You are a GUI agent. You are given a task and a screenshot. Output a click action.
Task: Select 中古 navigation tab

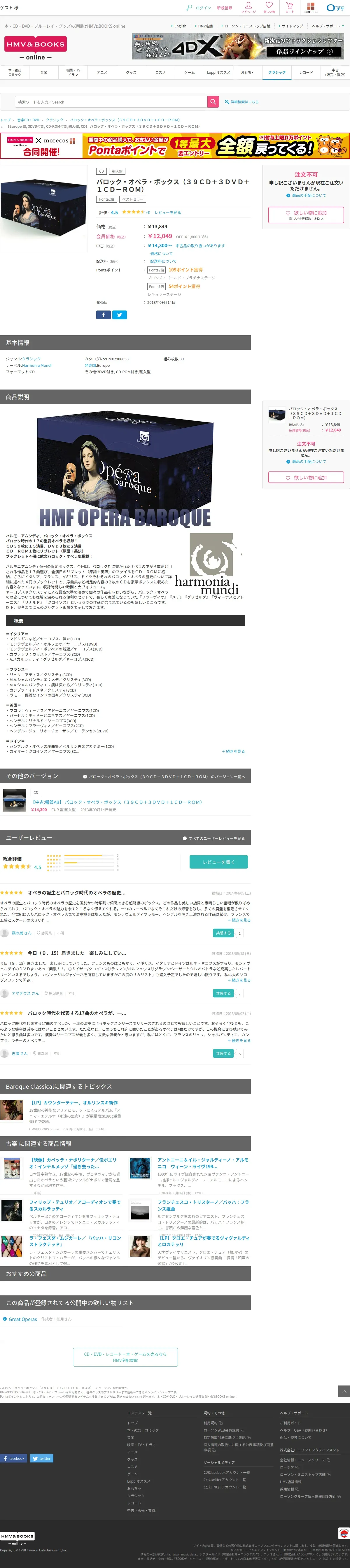pyautogui.click(x=335, y=72)
